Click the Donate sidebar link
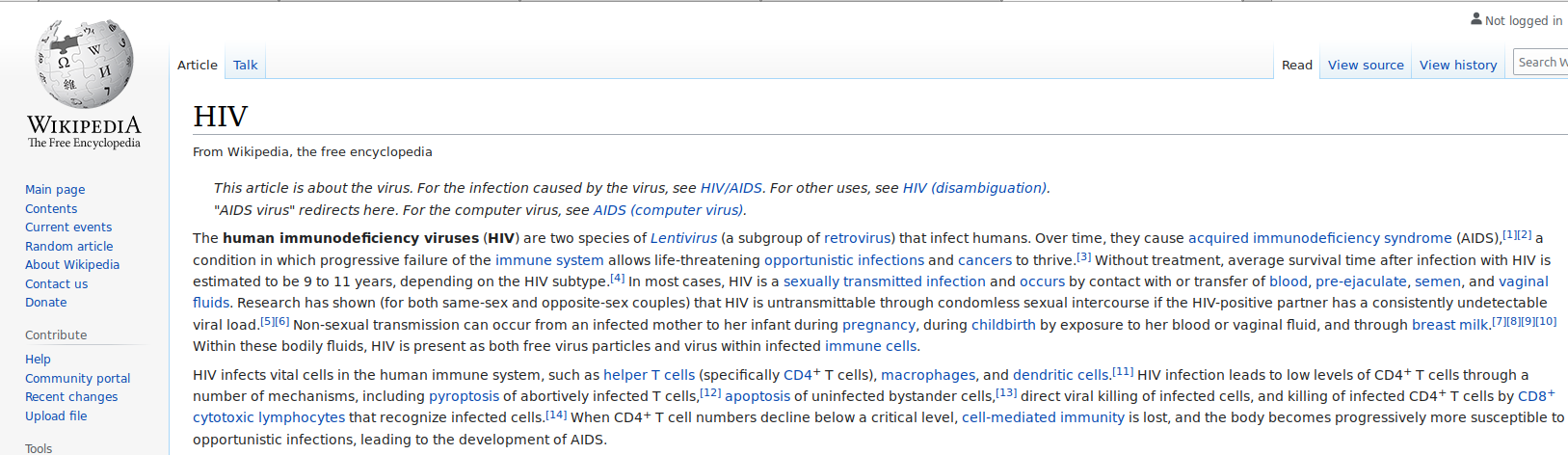The width and height of the screenshot is (1568, 455). click(46, 302)
